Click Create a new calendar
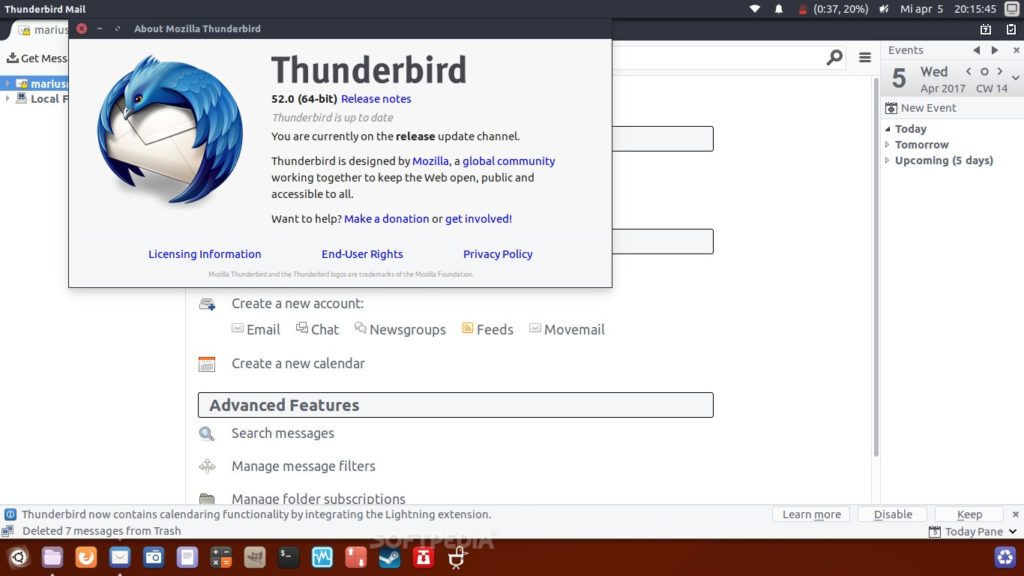The width and height of the screenshot is (1024, 576). pyautogui.click(x=298, y=364)
